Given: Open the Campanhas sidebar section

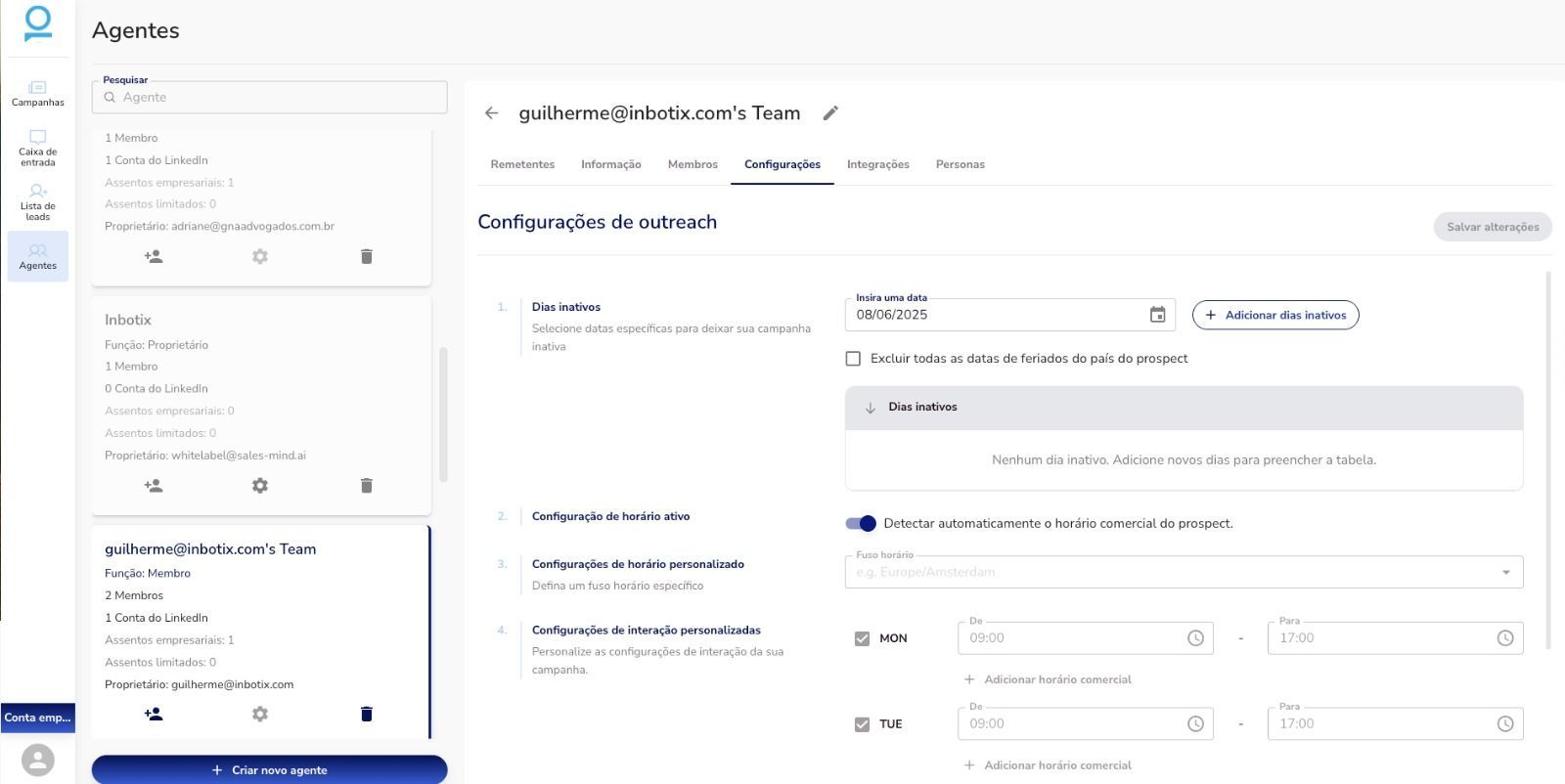Looking at the screenshot, I should 37,94.
